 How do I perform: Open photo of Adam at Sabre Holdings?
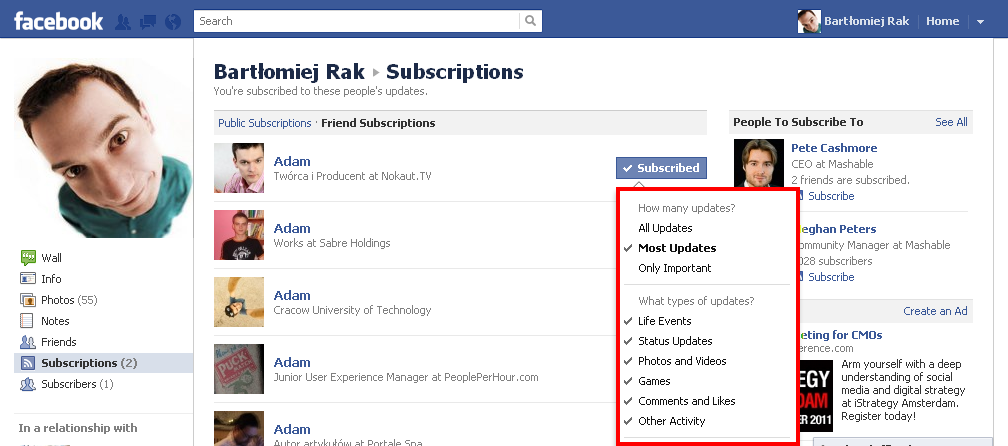point(239,235)
